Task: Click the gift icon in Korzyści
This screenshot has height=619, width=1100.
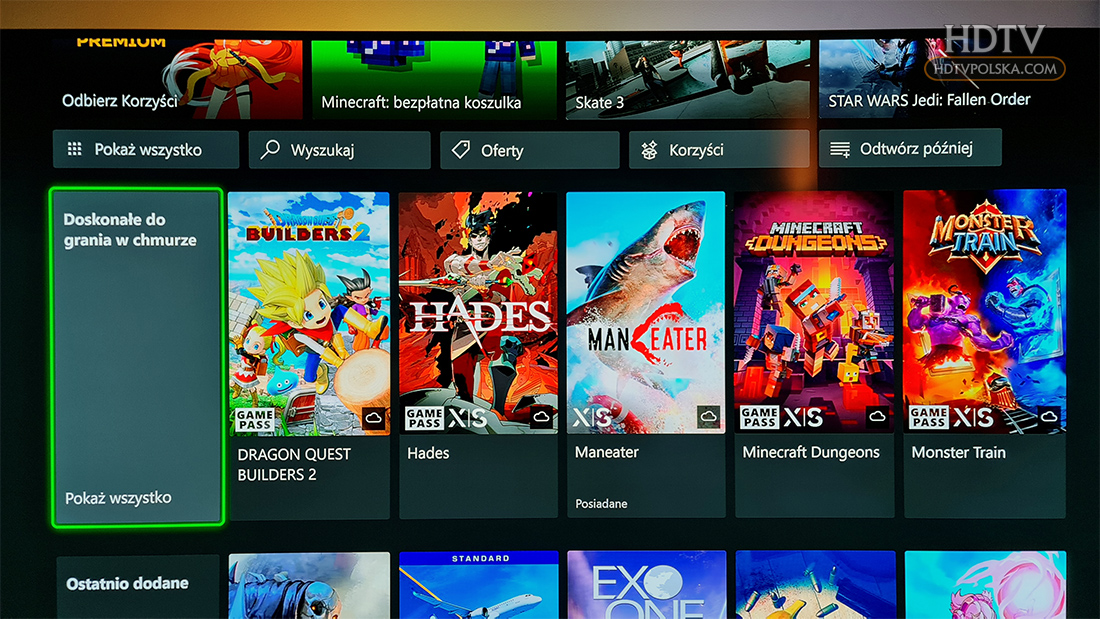Action: [650, 149]
